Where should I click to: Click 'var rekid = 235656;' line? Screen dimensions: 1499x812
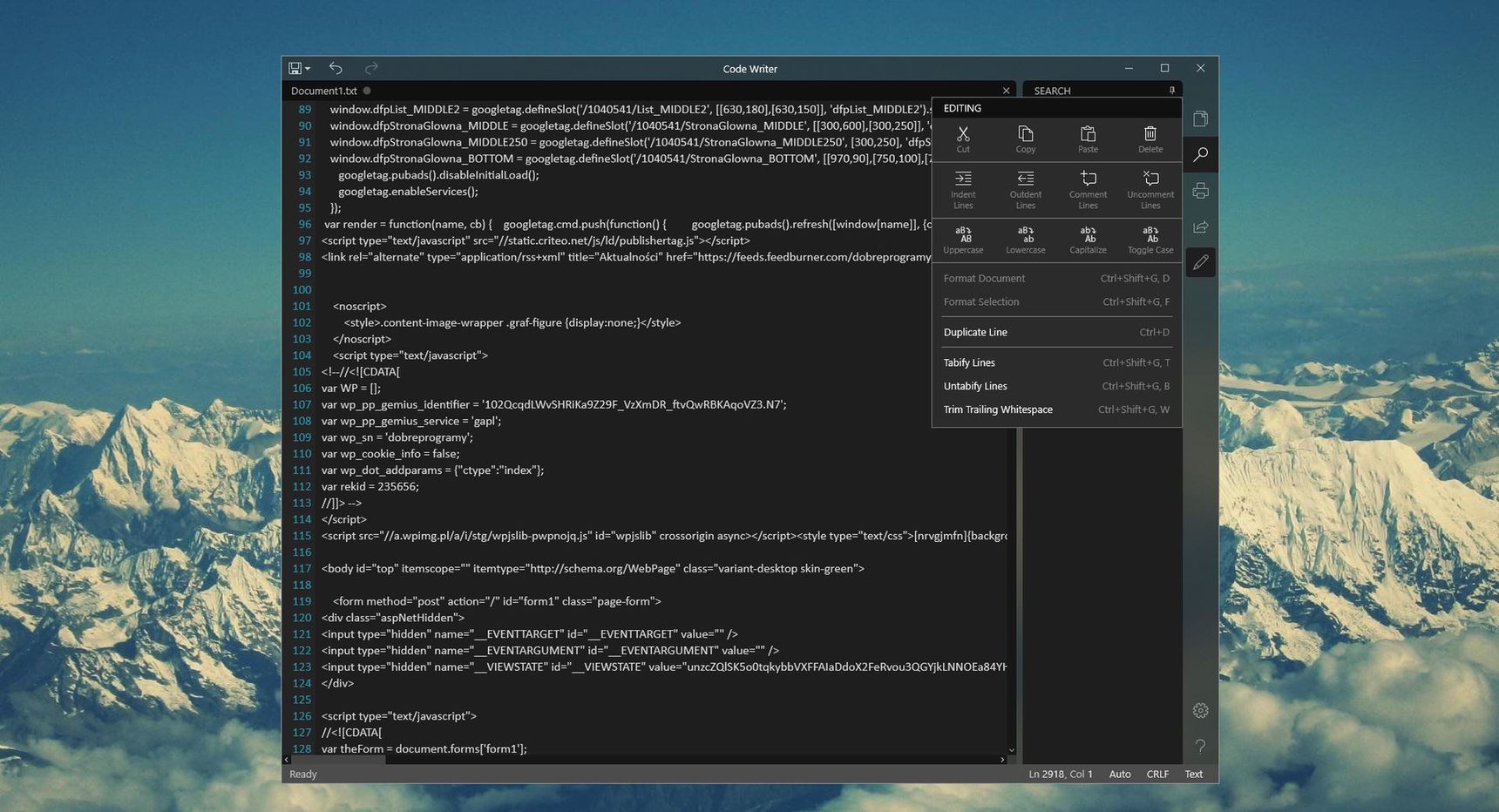point(370,487)
